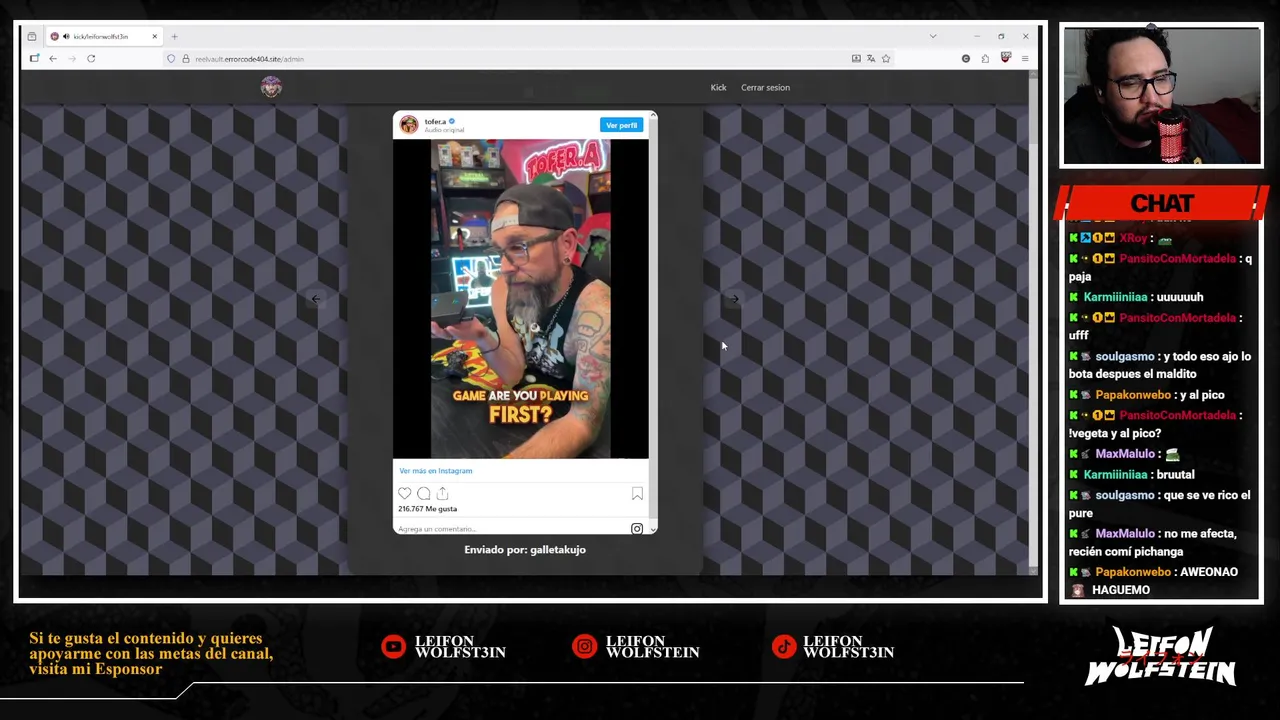
Task: Click chat user soulgasmo ajo message
Action: pos(1159,365)
